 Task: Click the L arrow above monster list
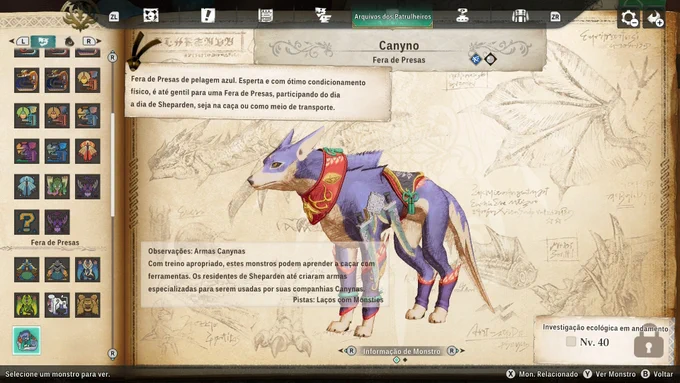pyautogui.click(x=20, y=42)
